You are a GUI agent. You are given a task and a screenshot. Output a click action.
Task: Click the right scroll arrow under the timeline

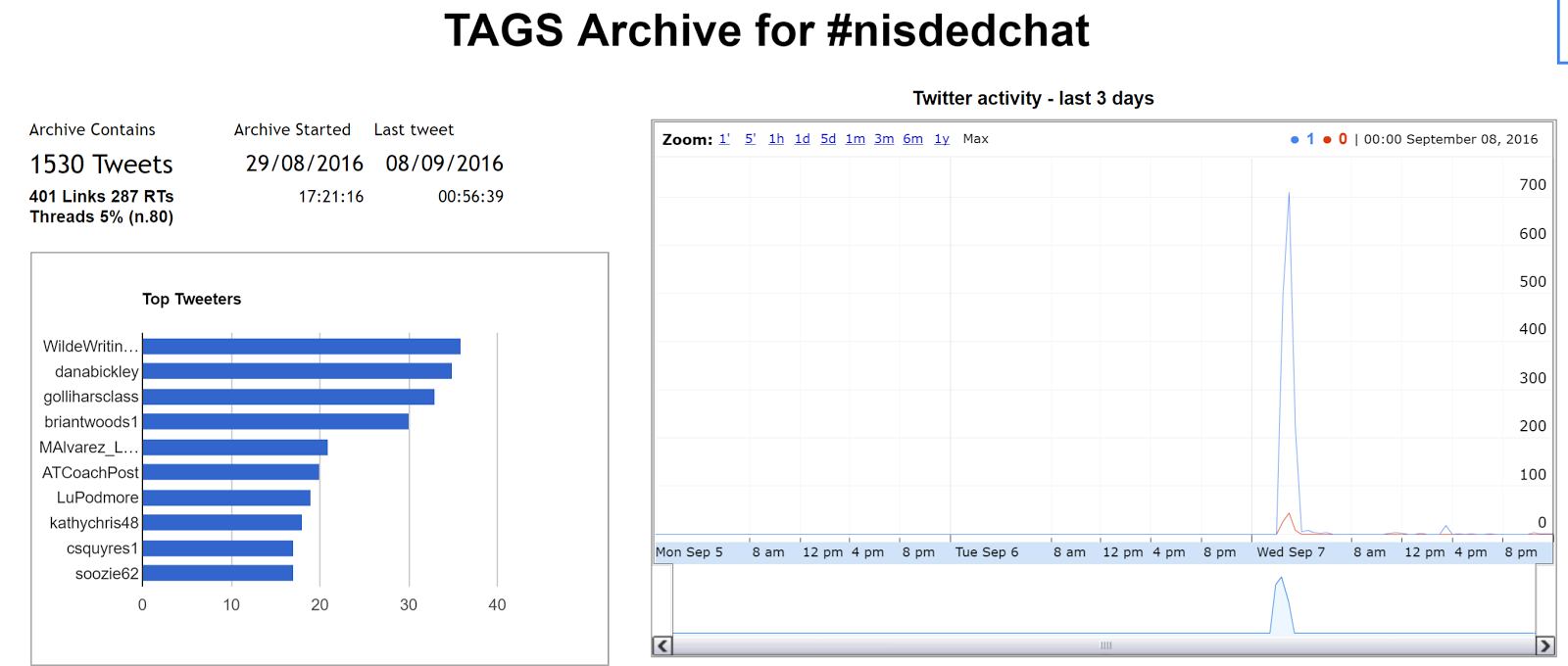point(1545,645)
